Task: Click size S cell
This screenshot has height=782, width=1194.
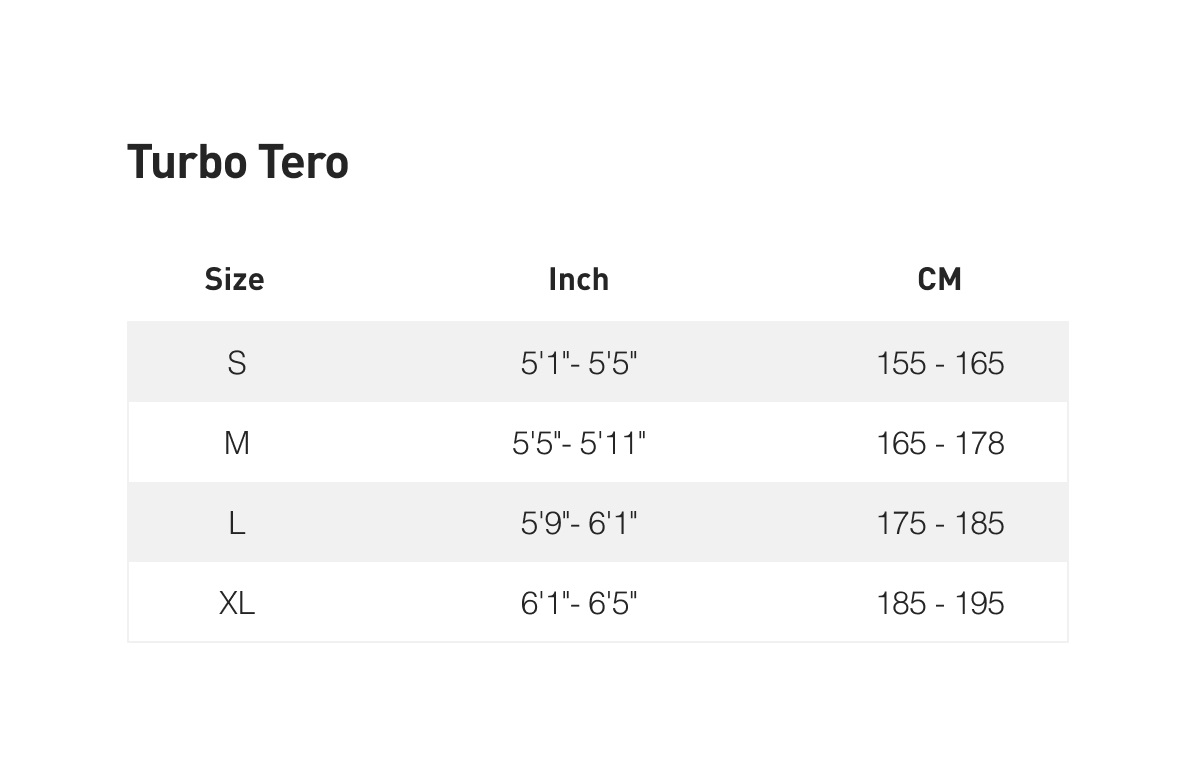Action: tap(237, 363)
